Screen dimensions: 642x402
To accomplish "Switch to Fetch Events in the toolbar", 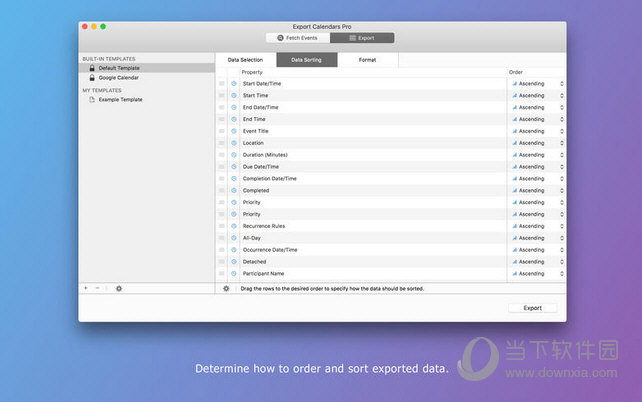I will pyautogui.click(x=298, y=38).
